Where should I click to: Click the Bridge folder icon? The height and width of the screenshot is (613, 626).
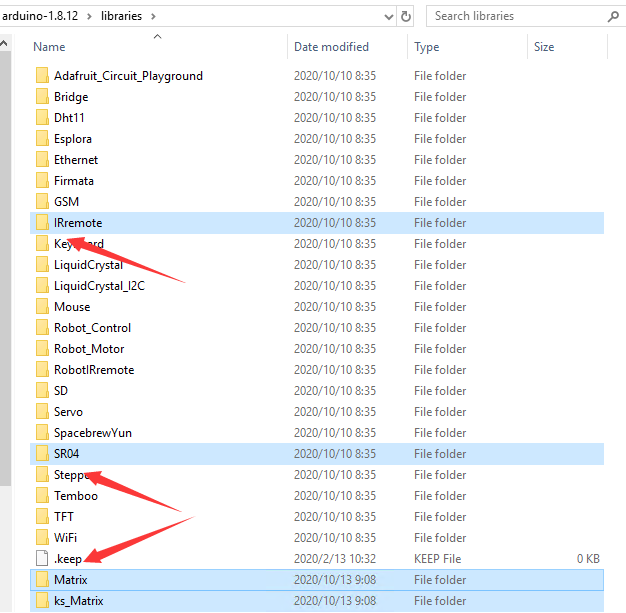pos(42,96)
